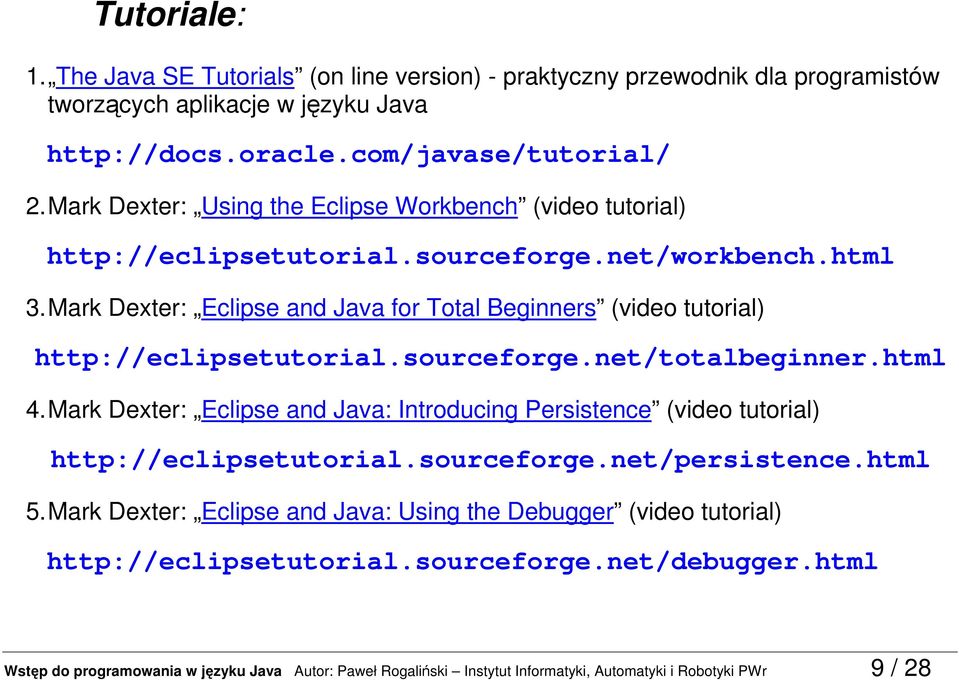Click "(video tutorial)" after Using the Eclipse Workbench
Screen dimensions: 959x680
coord(609,207)
